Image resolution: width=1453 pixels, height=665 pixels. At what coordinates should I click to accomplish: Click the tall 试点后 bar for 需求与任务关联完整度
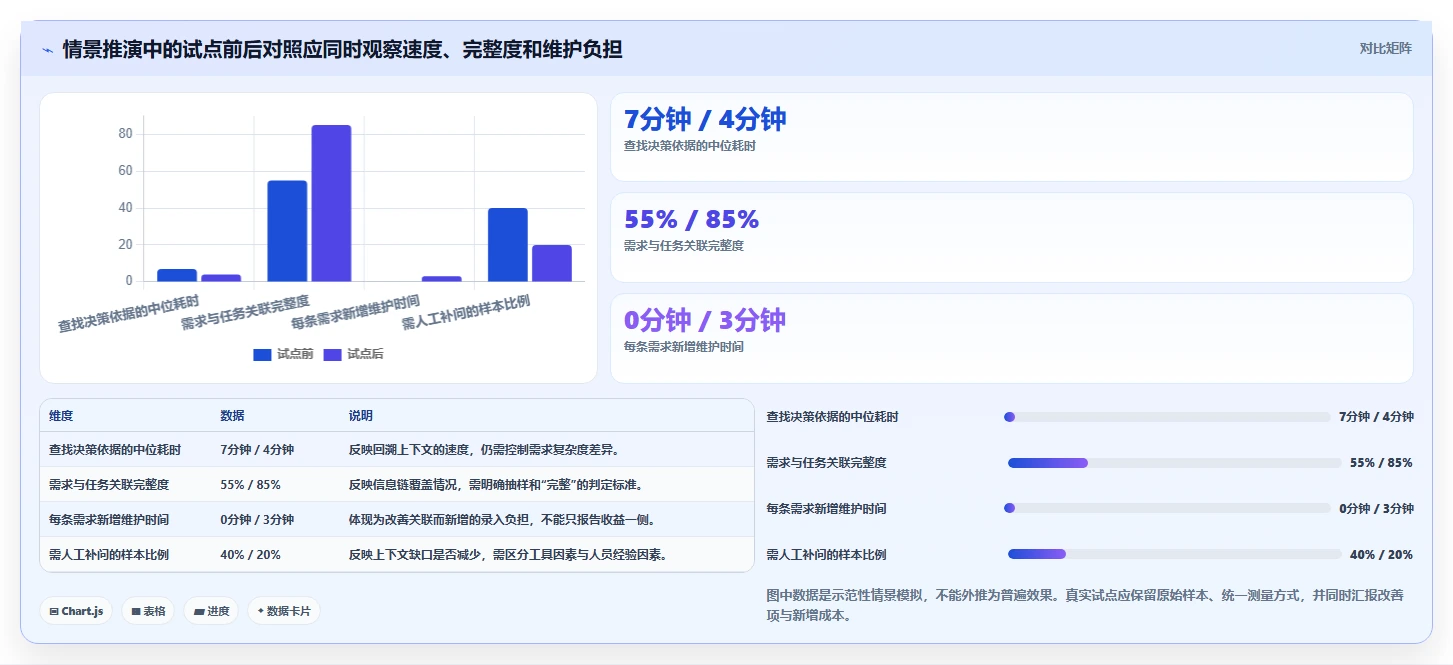click(331, 203)
